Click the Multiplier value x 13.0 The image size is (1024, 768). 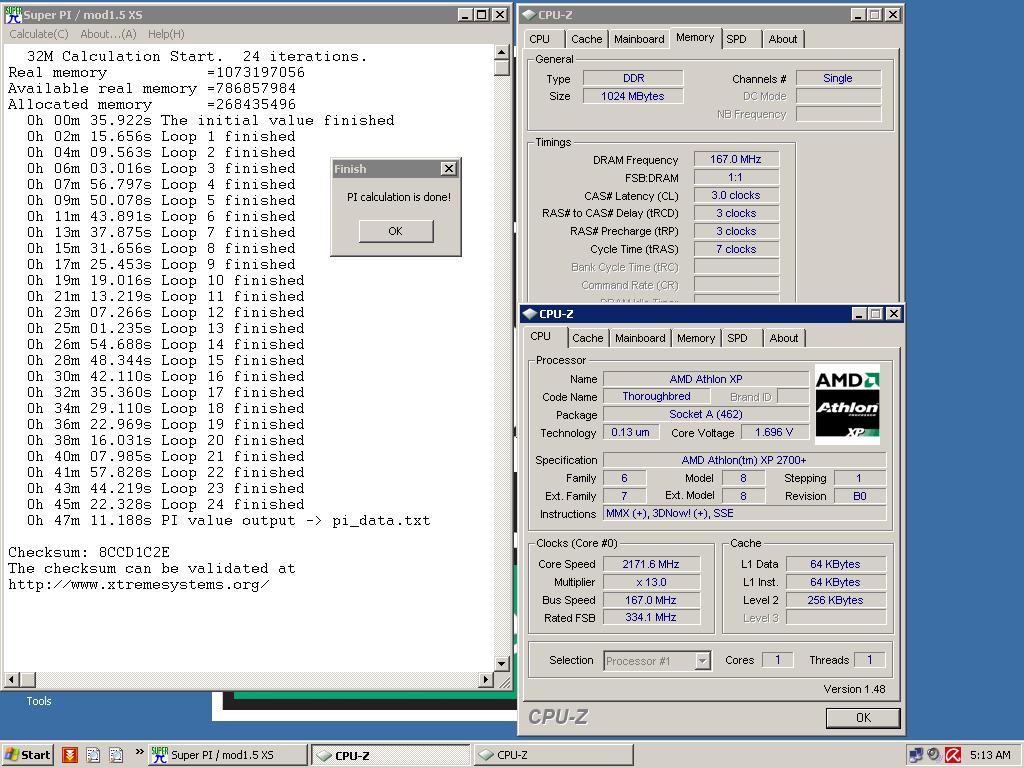(650, 582)
